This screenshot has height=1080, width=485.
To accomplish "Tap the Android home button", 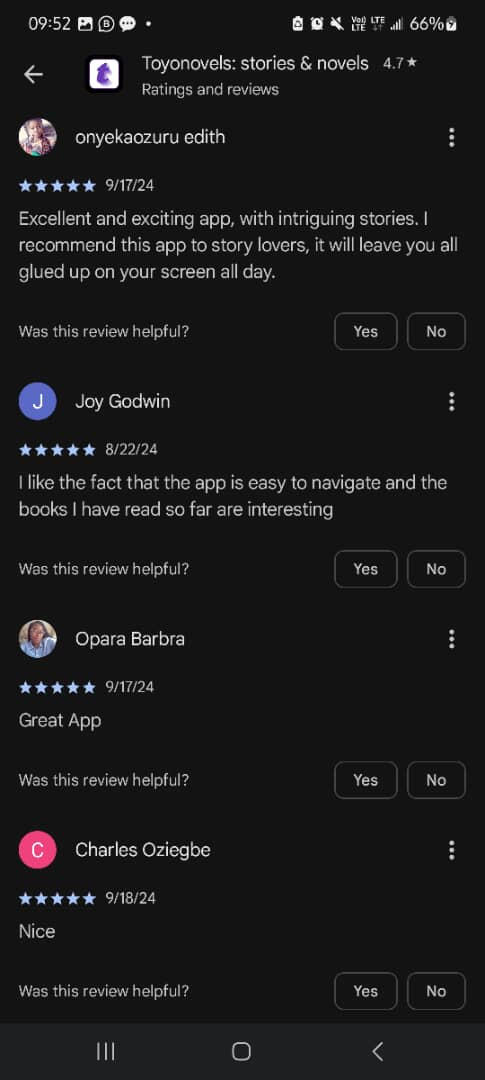I will 241,1051.
